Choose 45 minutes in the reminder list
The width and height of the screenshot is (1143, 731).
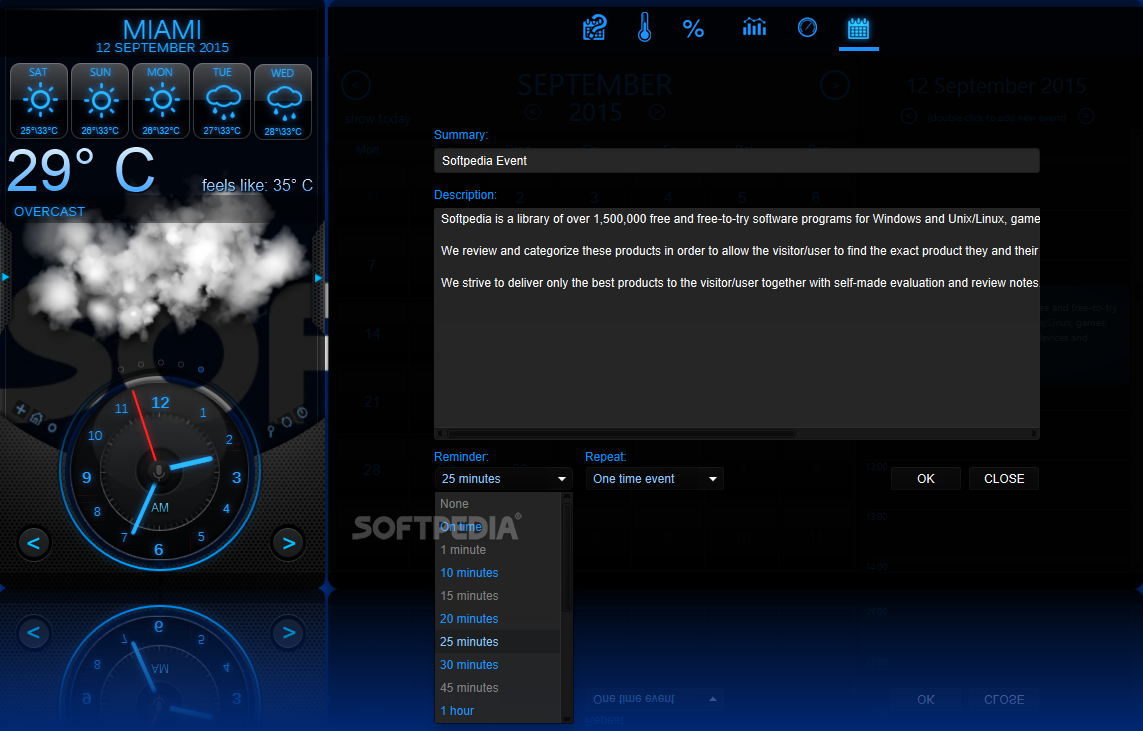[498, 687]
